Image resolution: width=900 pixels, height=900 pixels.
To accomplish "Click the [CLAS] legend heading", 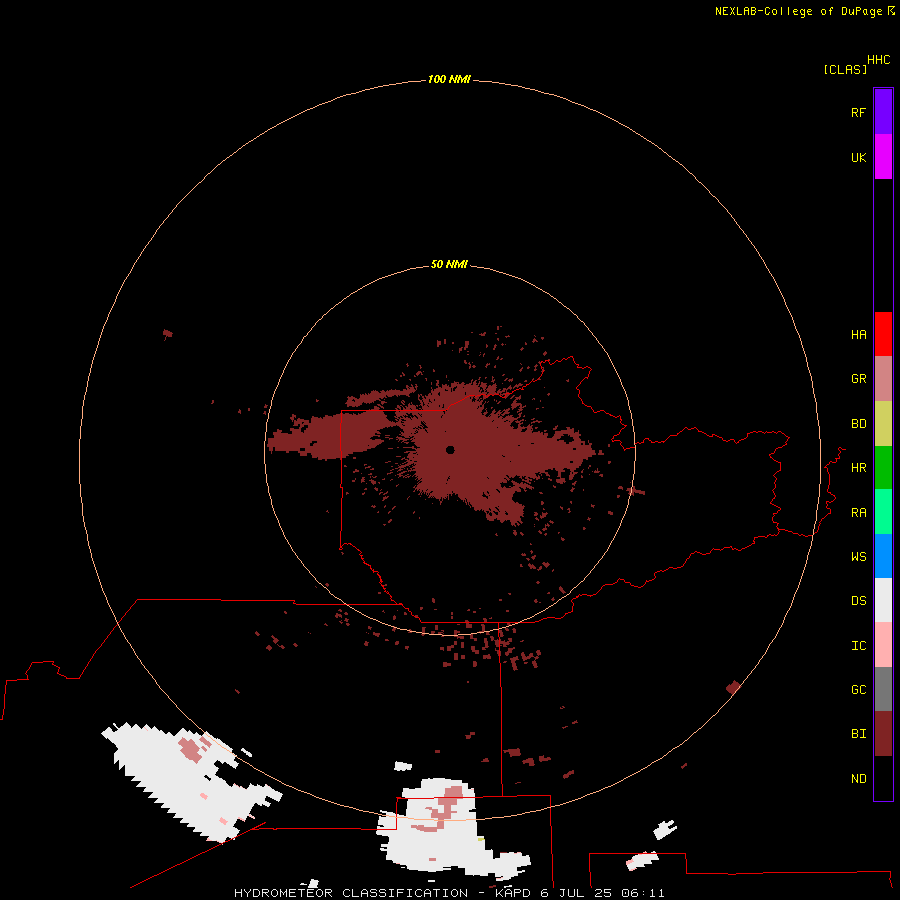I will (x=845, y=69).
